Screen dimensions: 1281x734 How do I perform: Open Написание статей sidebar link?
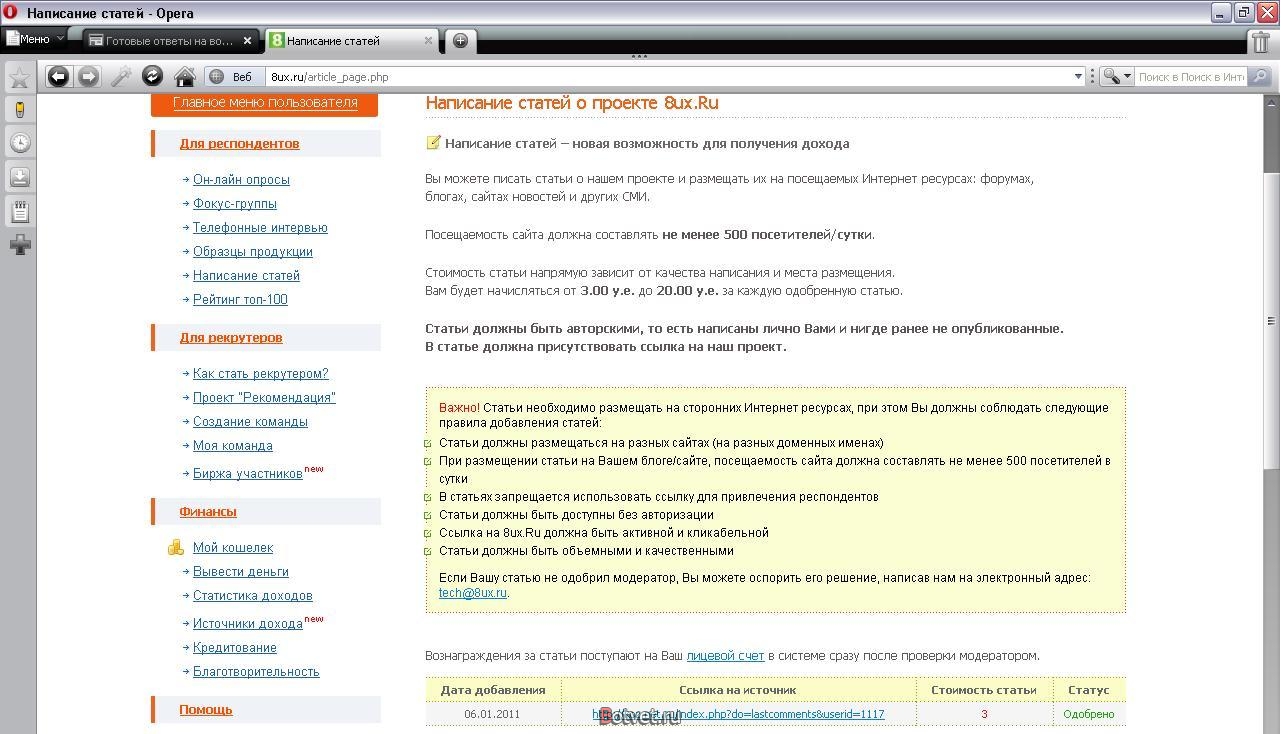246,276
